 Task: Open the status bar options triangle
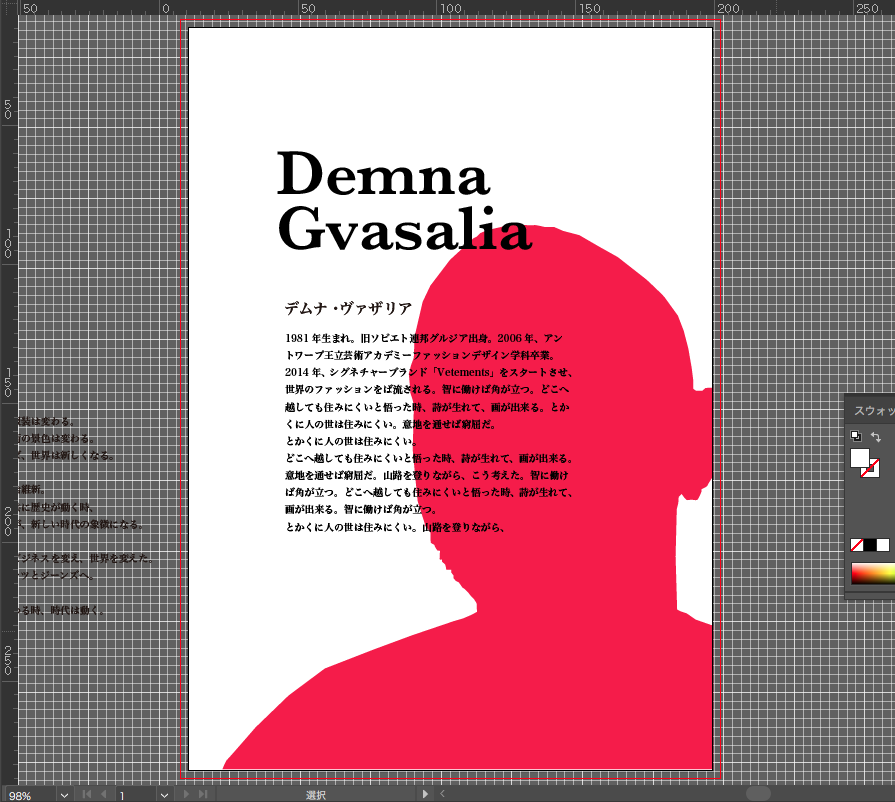(x=425, y=794)
